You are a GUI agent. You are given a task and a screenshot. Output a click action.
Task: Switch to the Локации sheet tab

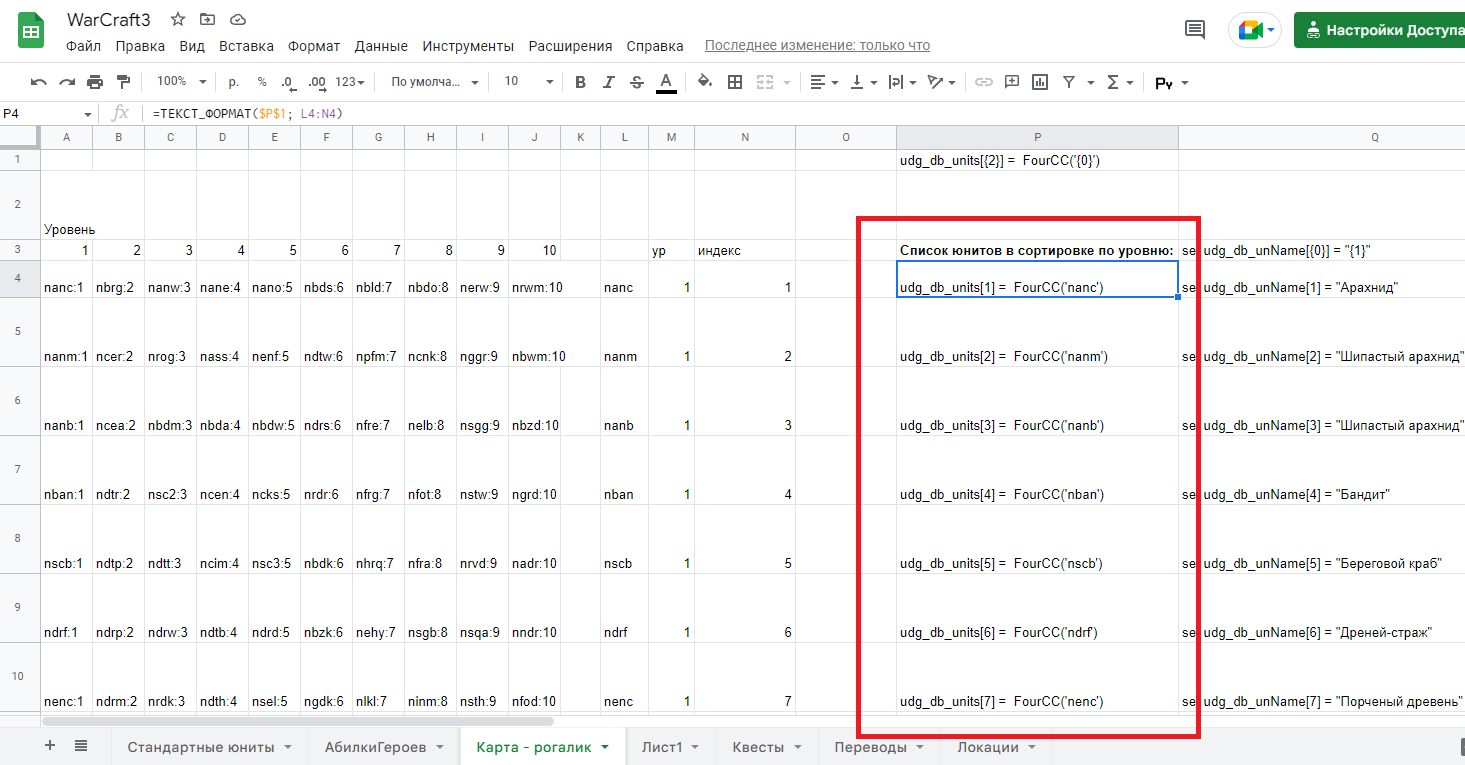(997, 747)
